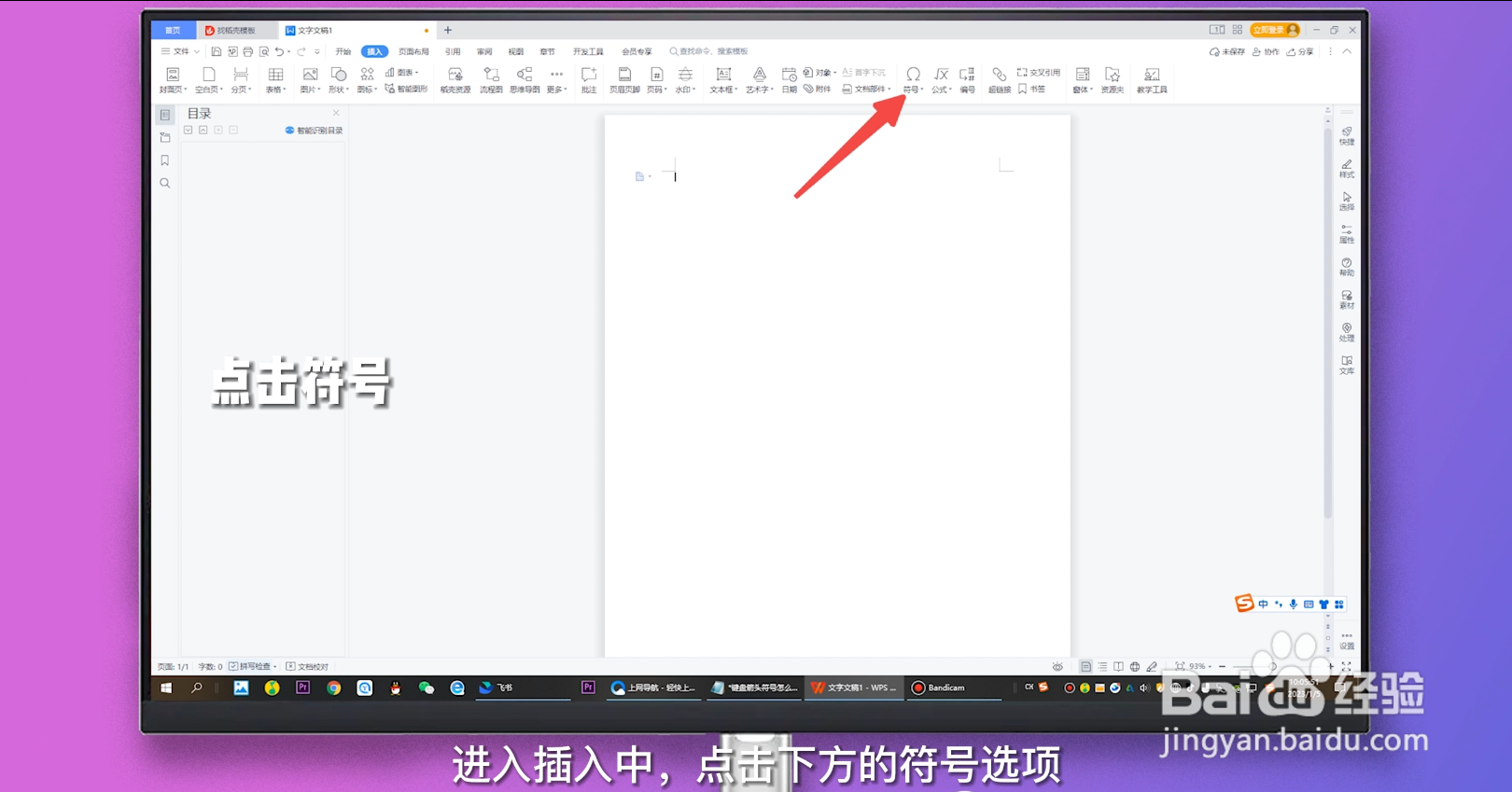Open the 表格 table dropdown

coord(275,79)
